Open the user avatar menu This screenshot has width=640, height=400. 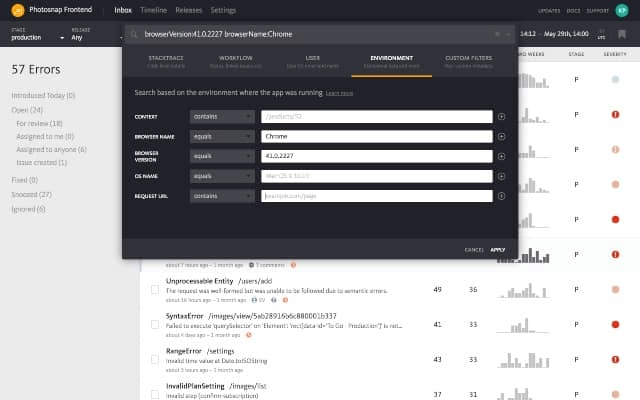click(x=622, y=11)
